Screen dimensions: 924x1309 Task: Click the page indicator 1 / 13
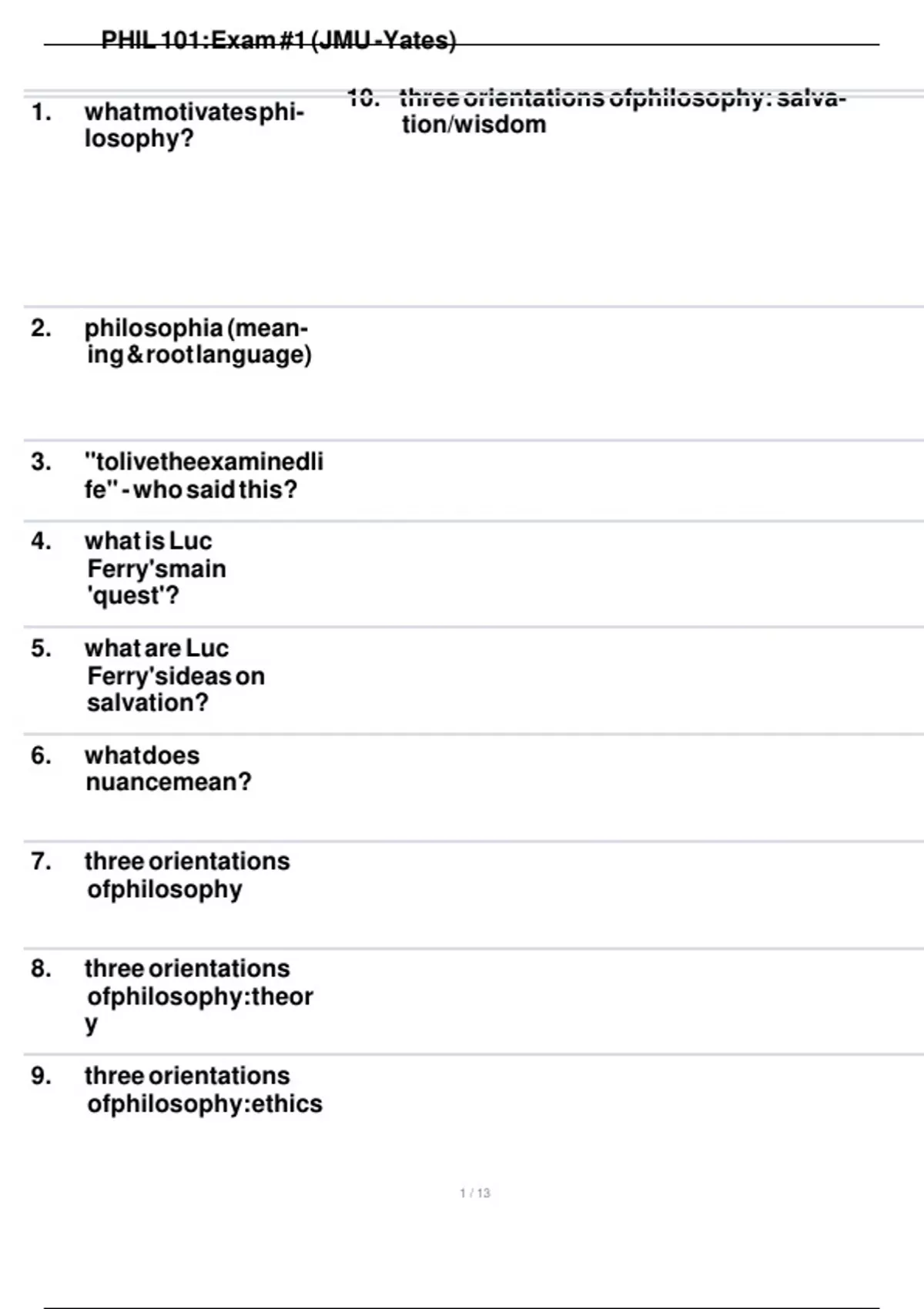point(475,1193)
